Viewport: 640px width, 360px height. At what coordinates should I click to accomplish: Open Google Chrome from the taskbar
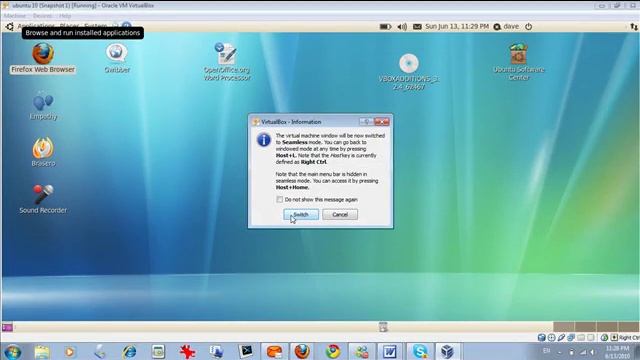pos(333,351)
